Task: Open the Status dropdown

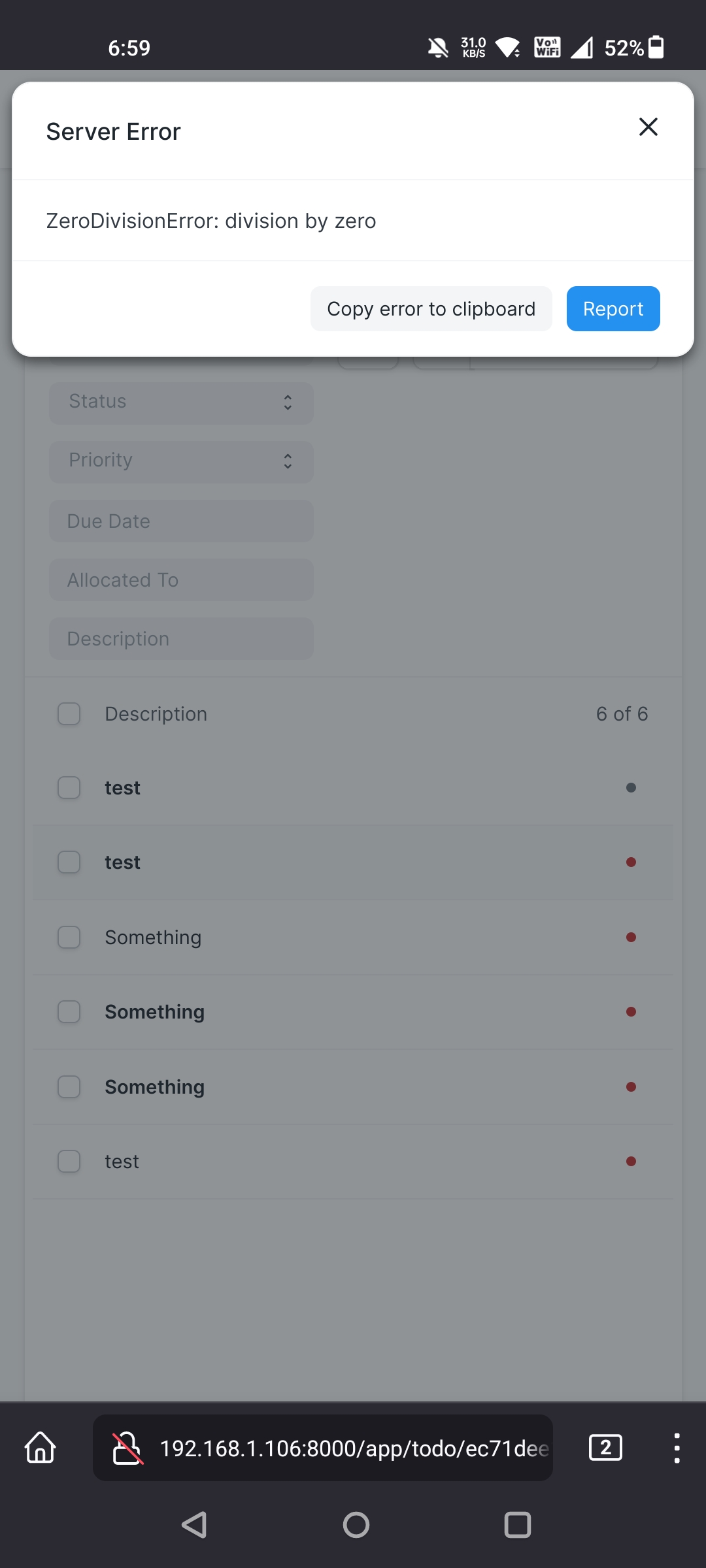Action: pos(180,402)
